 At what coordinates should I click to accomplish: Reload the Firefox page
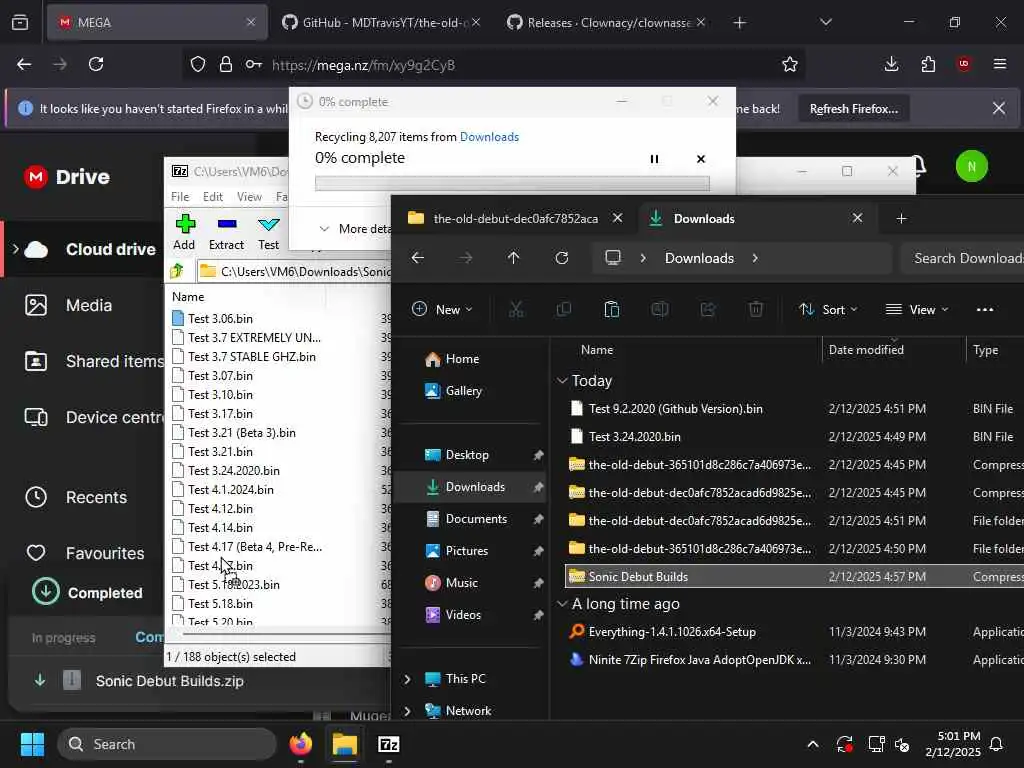[96, 64]
